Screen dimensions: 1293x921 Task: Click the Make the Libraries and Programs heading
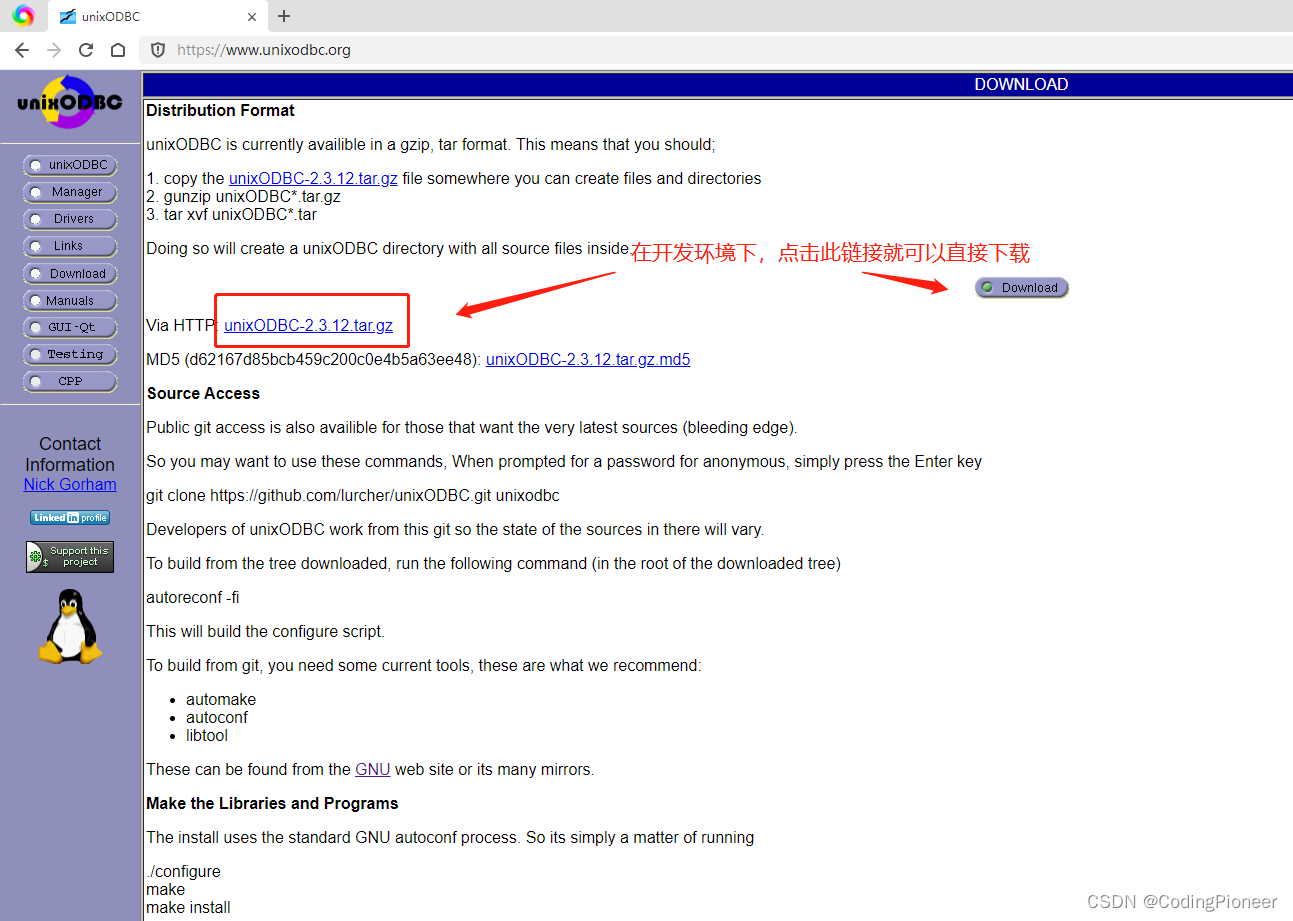click(x=272, y=803)
